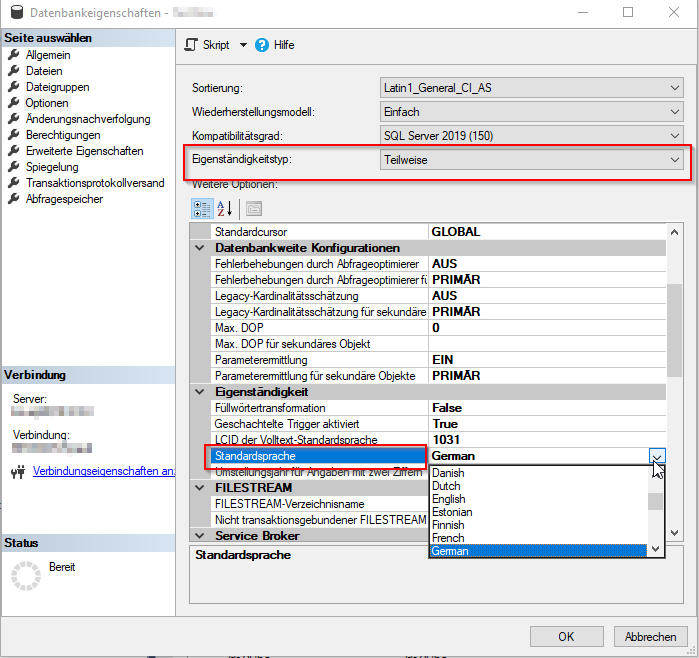Viewport: 699px width, 658px height.
Task: Change the Eigenständigkeitstyp dropdown value
Action: 676,160
